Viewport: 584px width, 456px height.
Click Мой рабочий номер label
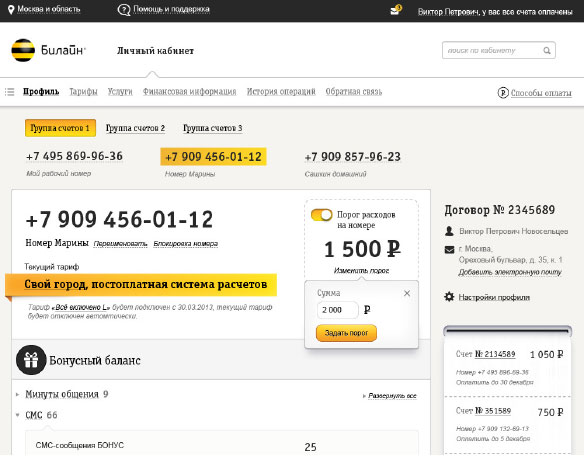[x=58, y=174]
